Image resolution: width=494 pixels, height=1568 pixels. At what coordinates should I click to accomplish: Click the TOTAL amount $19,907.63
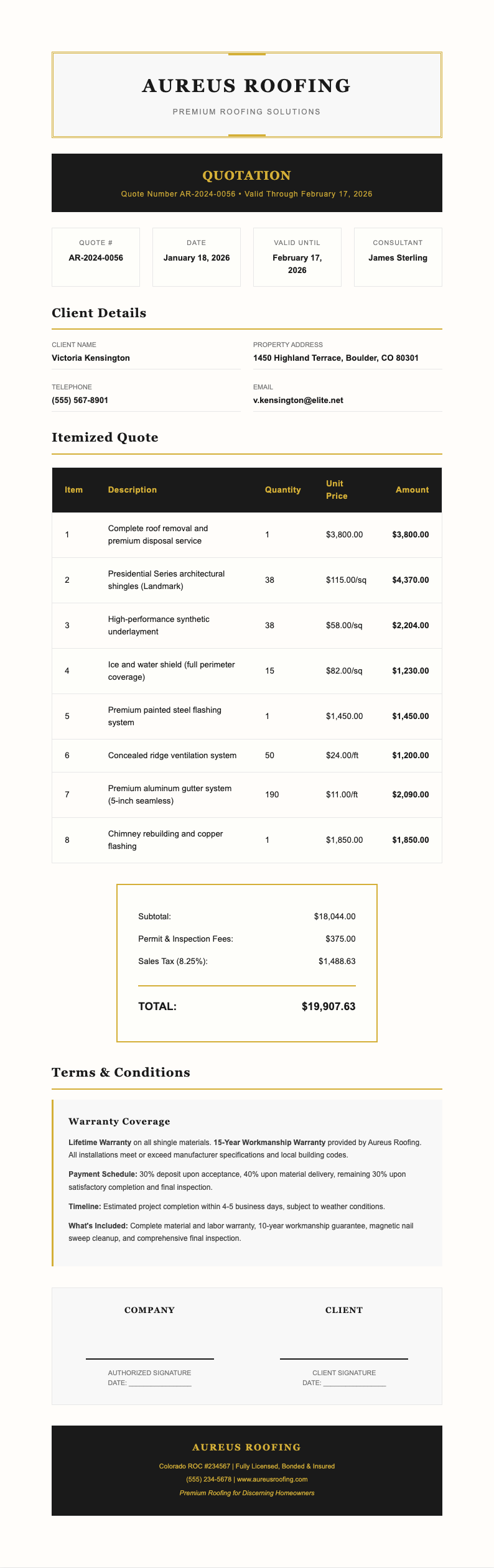click(x=328, y=1006)
